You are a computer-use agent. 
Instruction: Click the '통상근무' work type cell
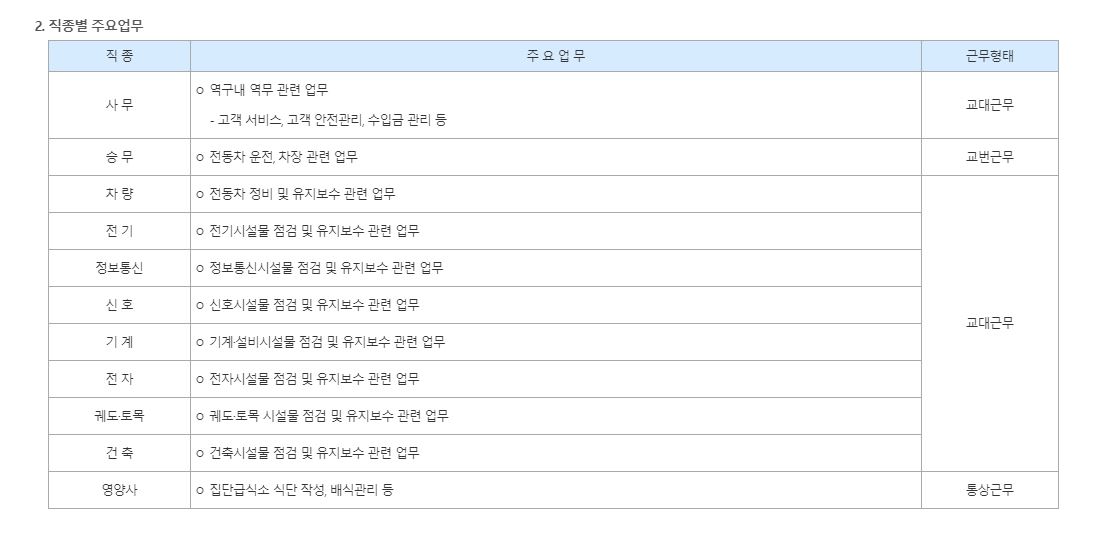pos(989,490)
